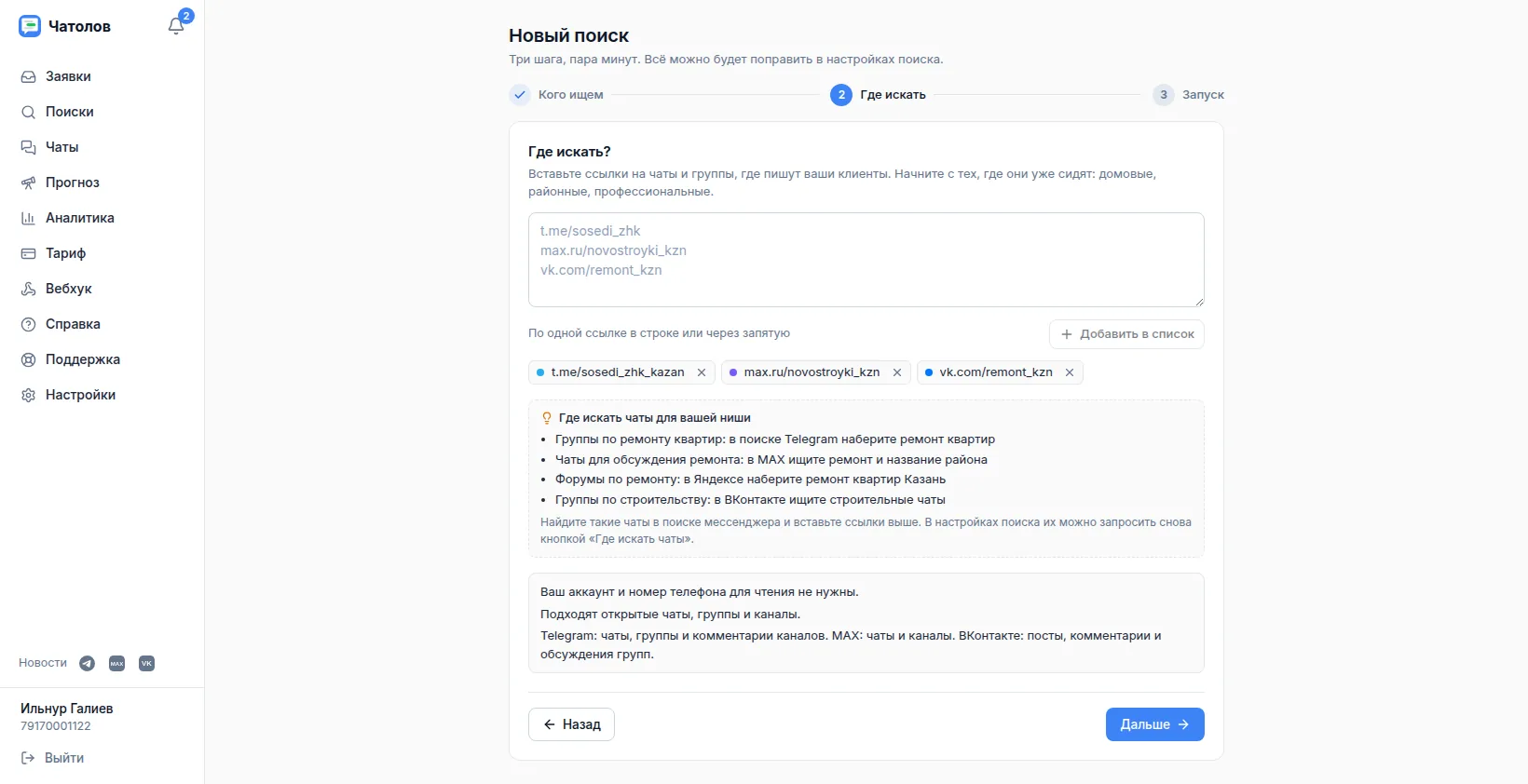The image size is (1528, 784).
Task: Click the lightbulb tip icon
Action: pos(547,418)
